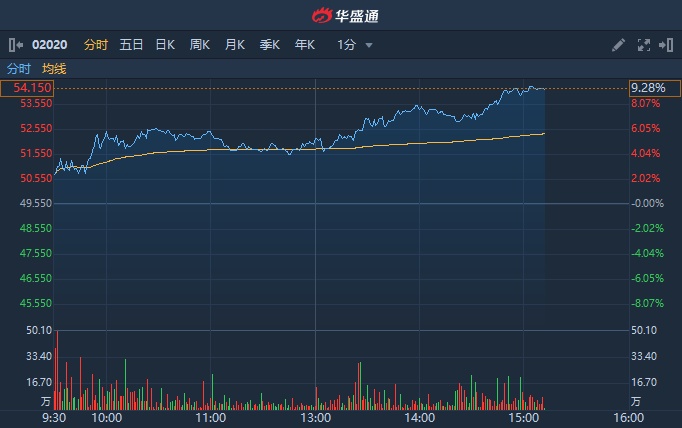Click the 9.28% change percentage label
This screenshot has width=682, height=428.
coord(646,89)
